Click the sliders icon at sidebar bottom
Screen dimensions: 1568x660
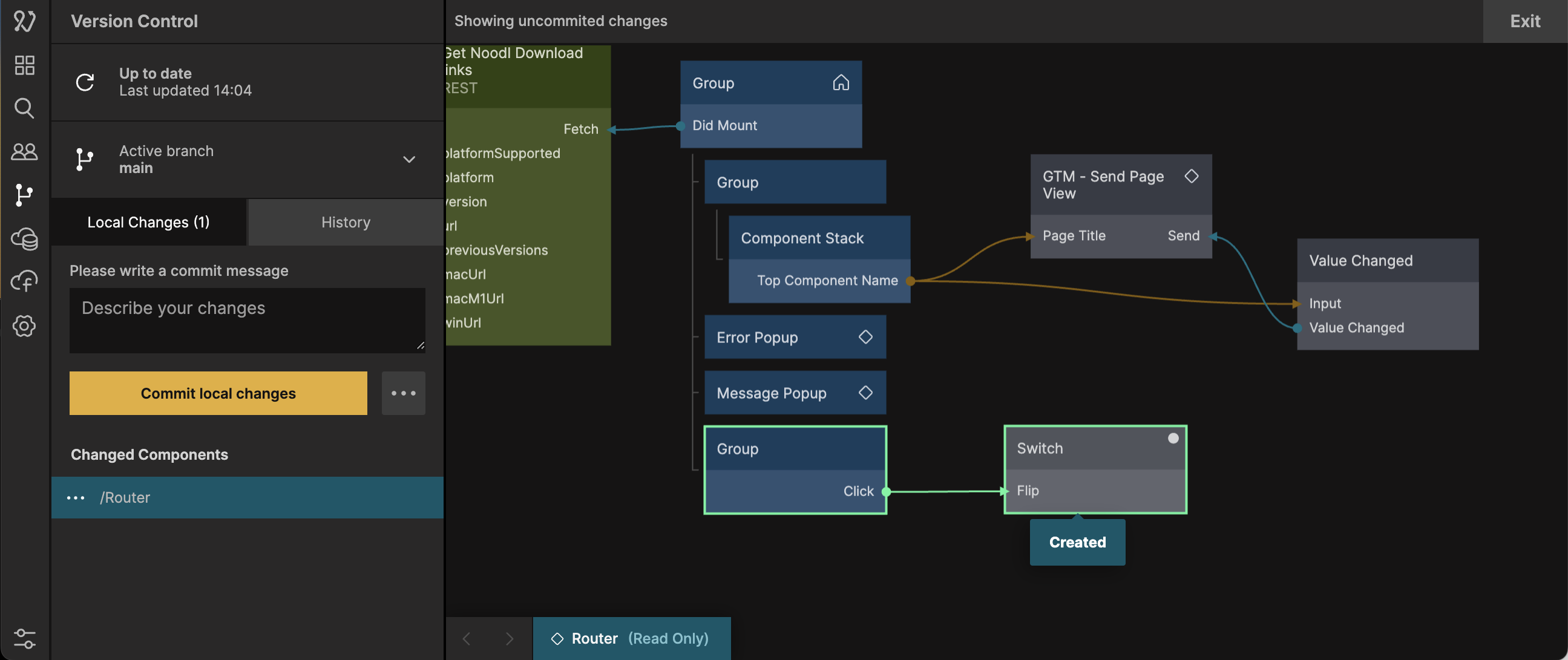tap(24, 638)
